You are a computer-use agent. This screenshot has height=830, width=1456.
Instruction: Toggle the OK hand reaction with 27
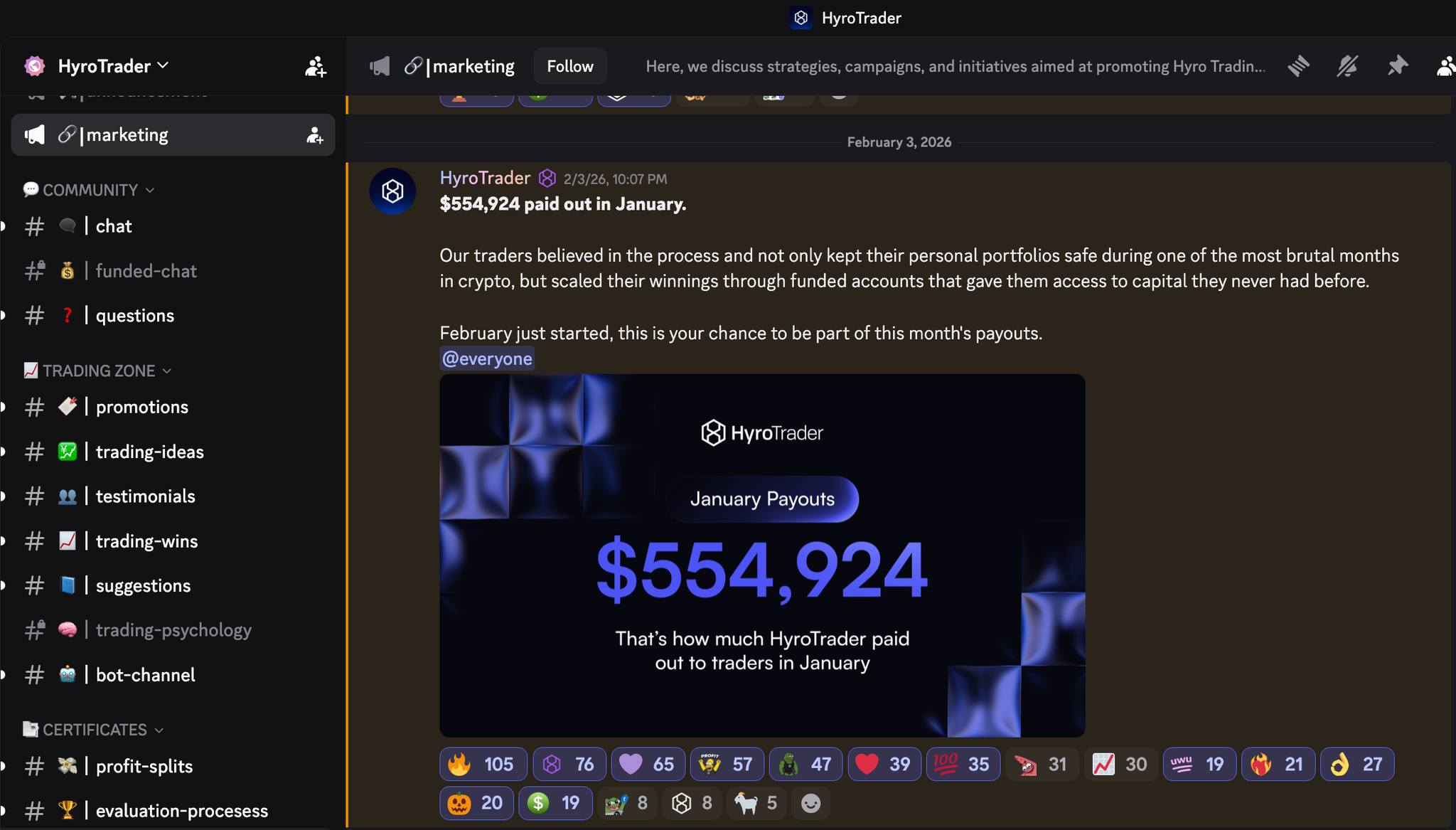pyautogui.click(x=1357, y=764)
